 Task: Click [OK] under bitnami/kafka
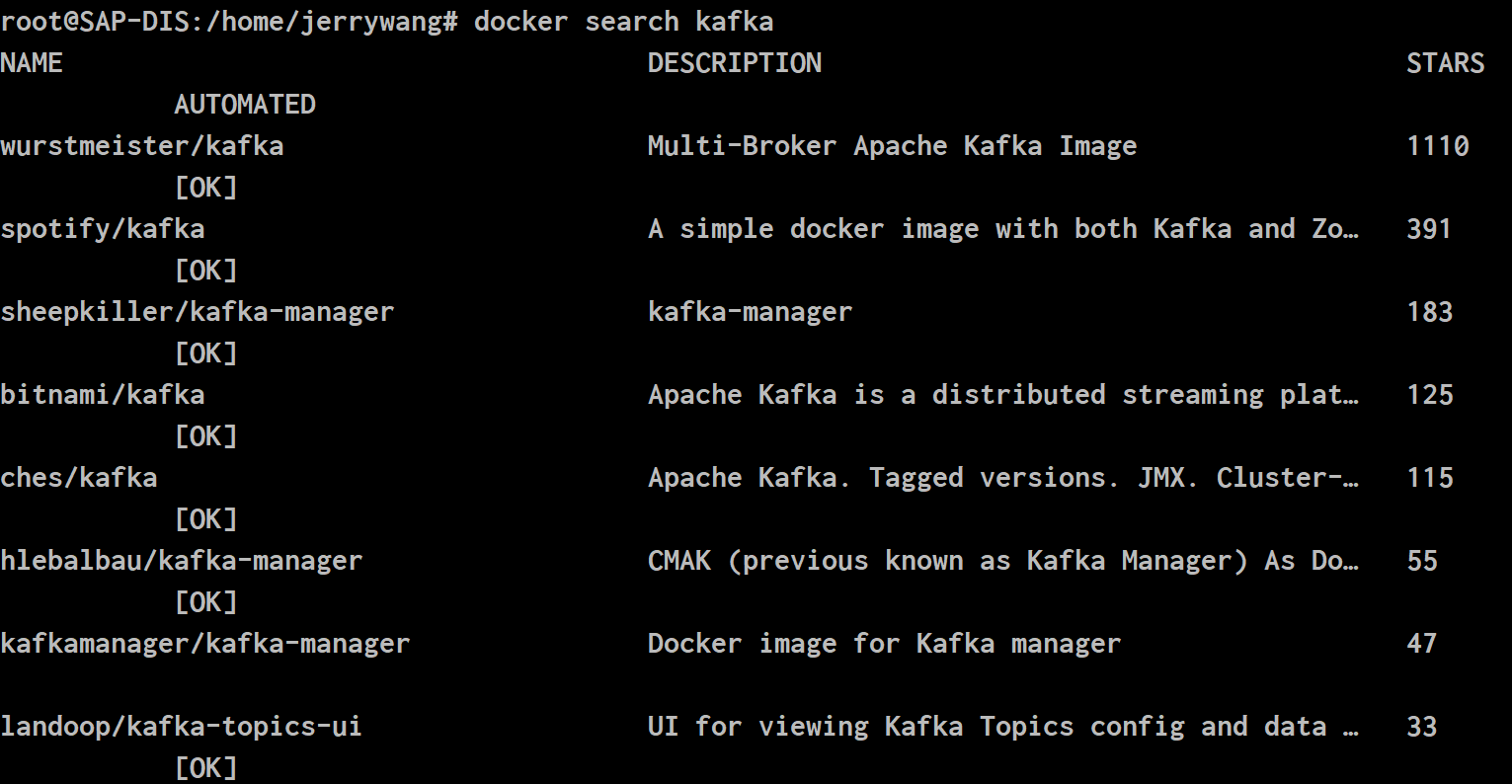tap(205, 436)
